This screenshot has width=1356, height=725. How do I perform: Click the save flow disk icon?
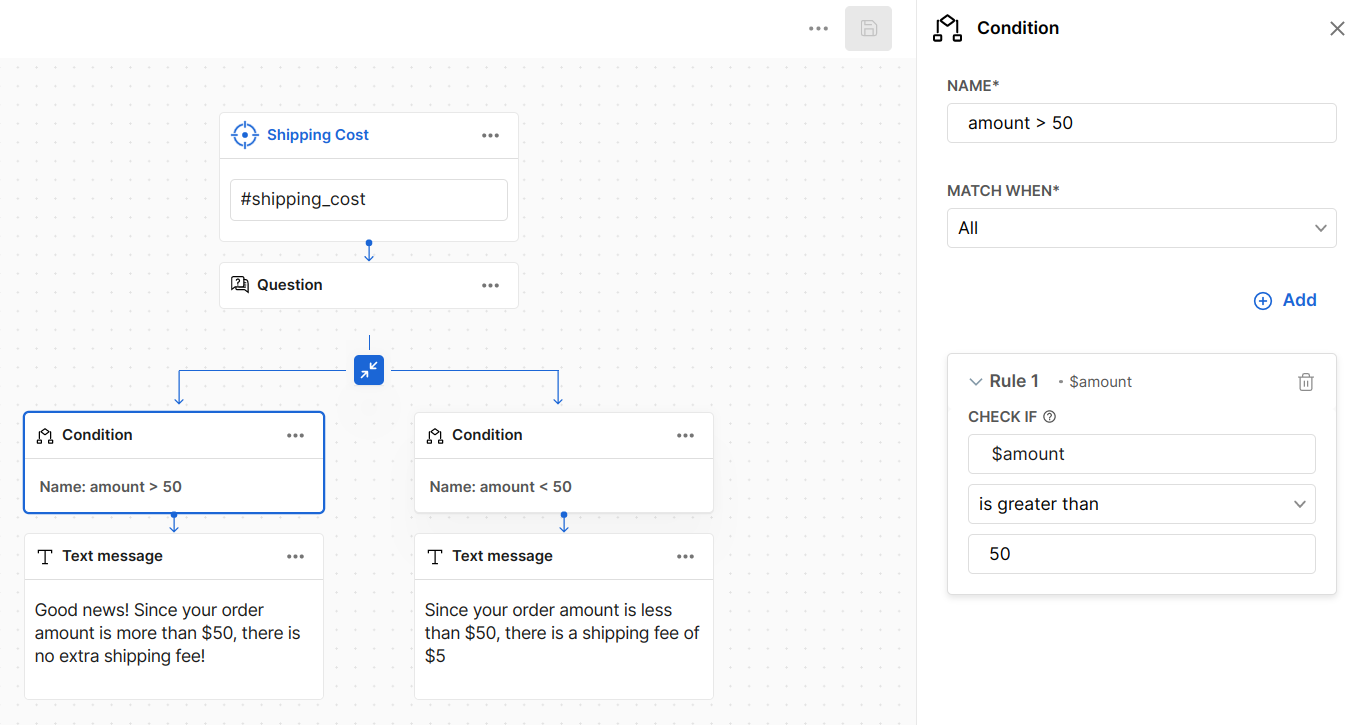868,29
